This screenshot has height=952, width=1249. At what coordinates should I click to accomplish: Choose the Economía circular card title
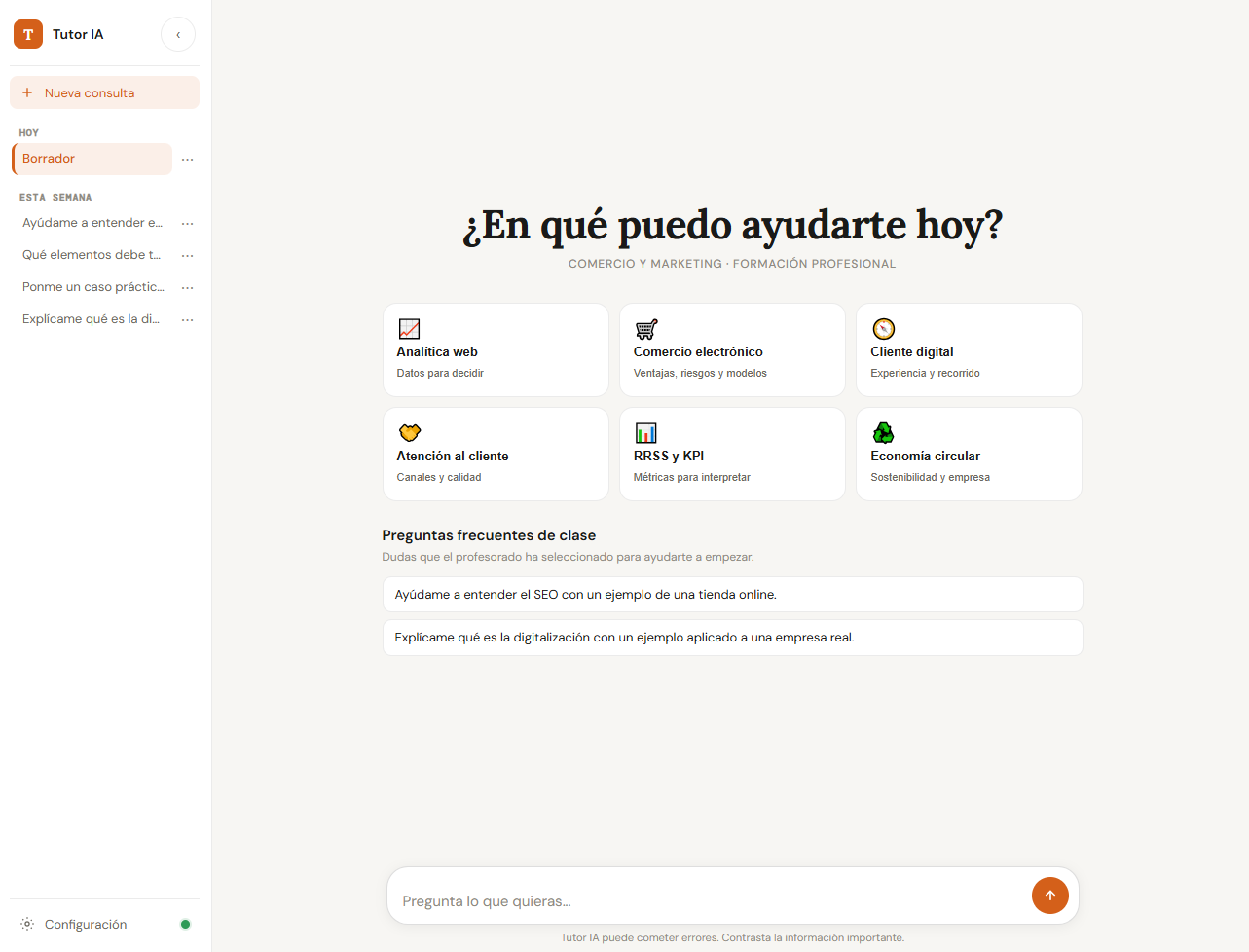pos(925,457)
